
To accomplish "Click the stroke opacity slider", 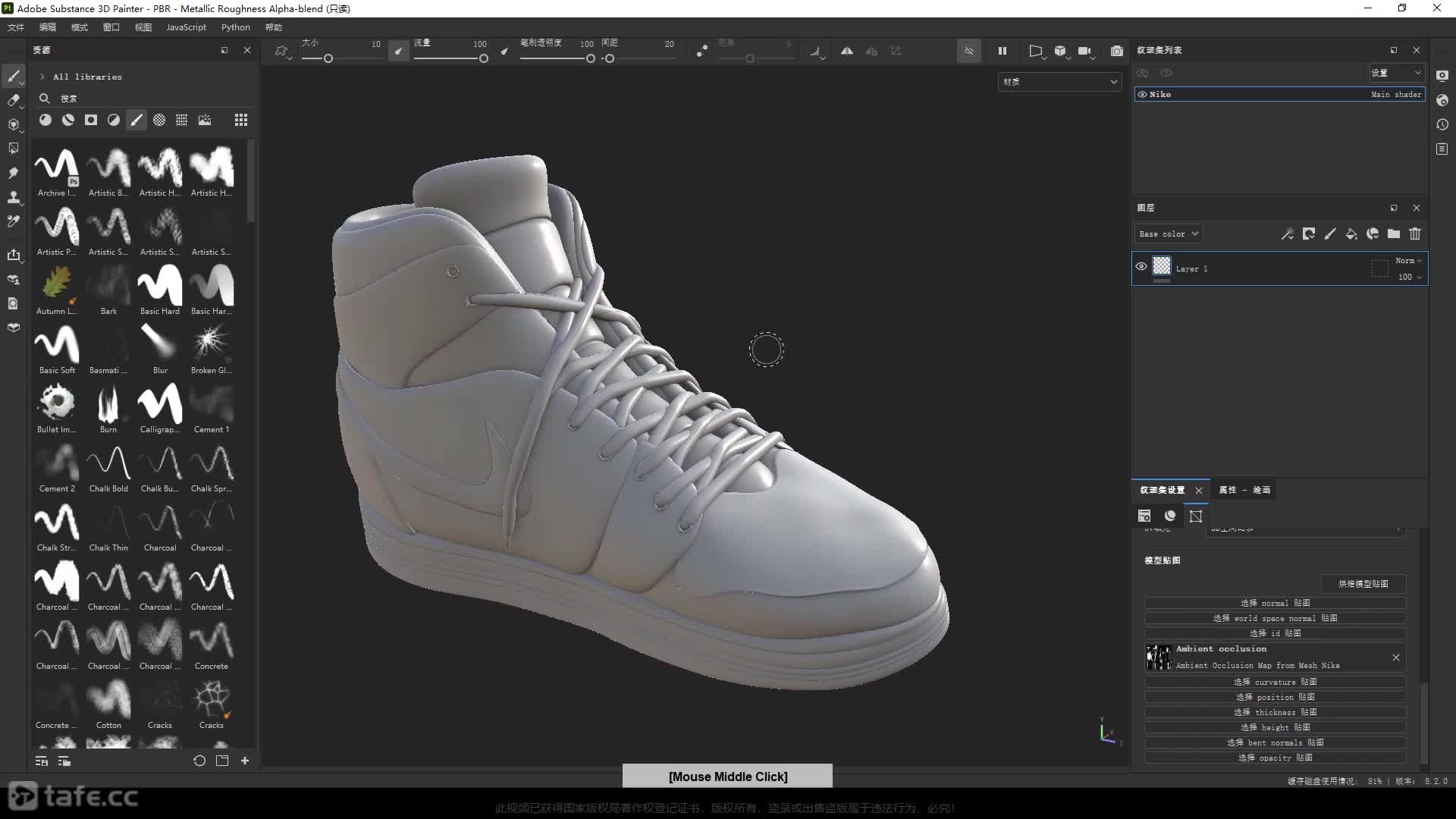I will pos(557,58).
